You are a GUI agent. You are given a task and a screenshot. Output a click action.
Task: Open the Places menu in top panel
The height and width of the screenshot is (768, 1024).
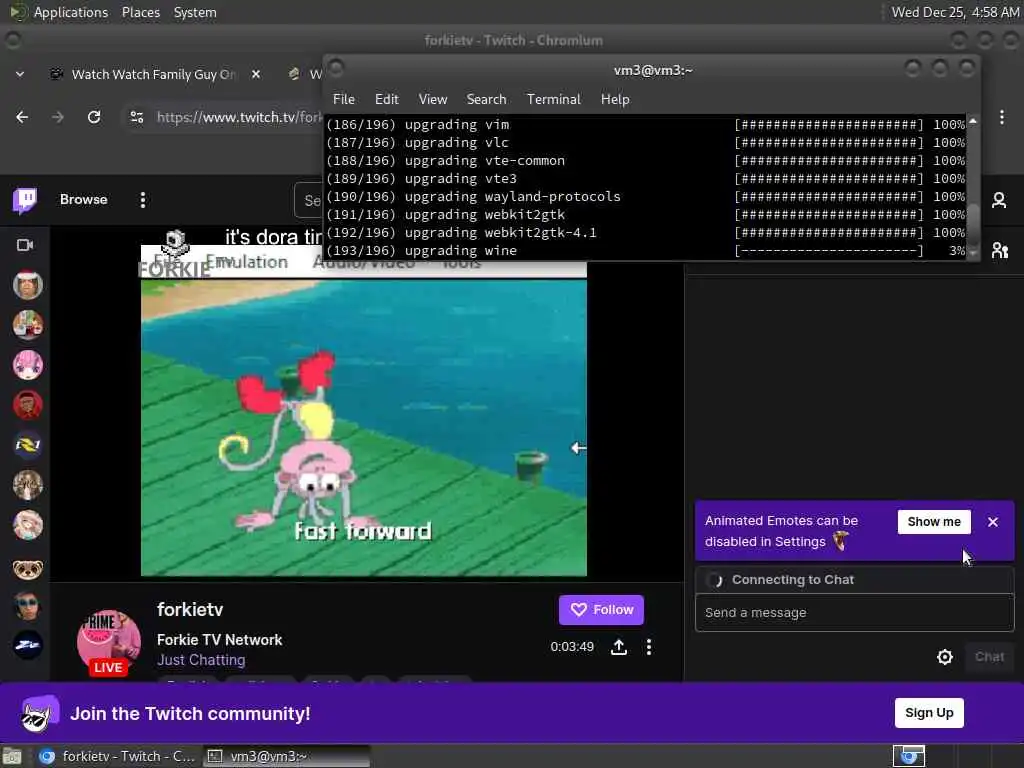pos(140,12)
